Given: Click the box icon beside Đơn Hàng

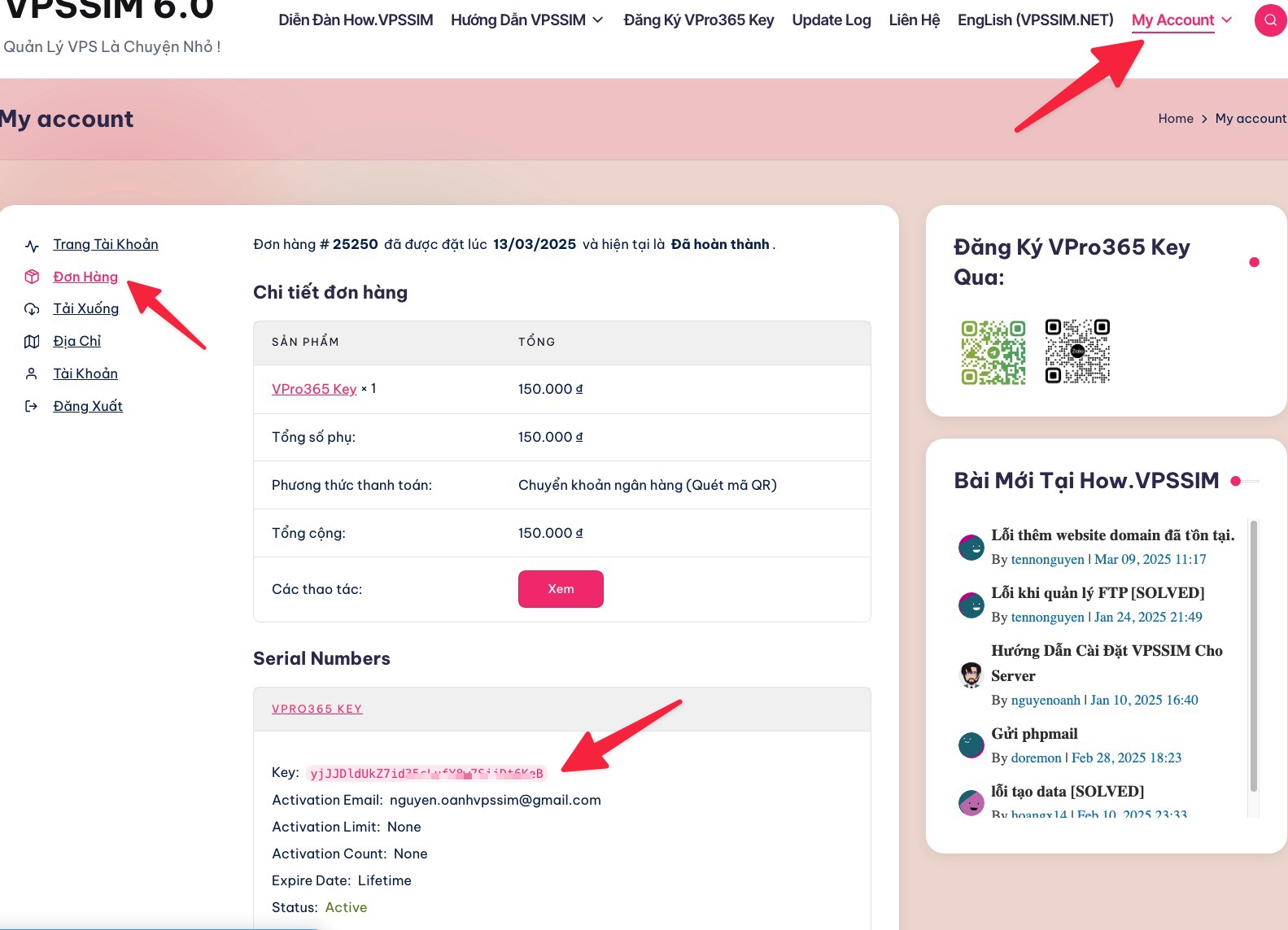Looking at the screenshot, I should click(x=32, y=277).
